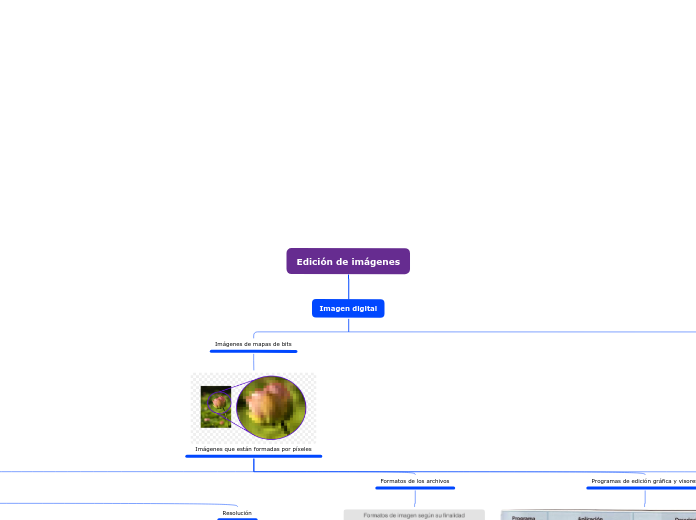The image size is (696, 520).
Task: Select the 'Imágenes de mapas de bits' topic
Action: pos(253,344)
